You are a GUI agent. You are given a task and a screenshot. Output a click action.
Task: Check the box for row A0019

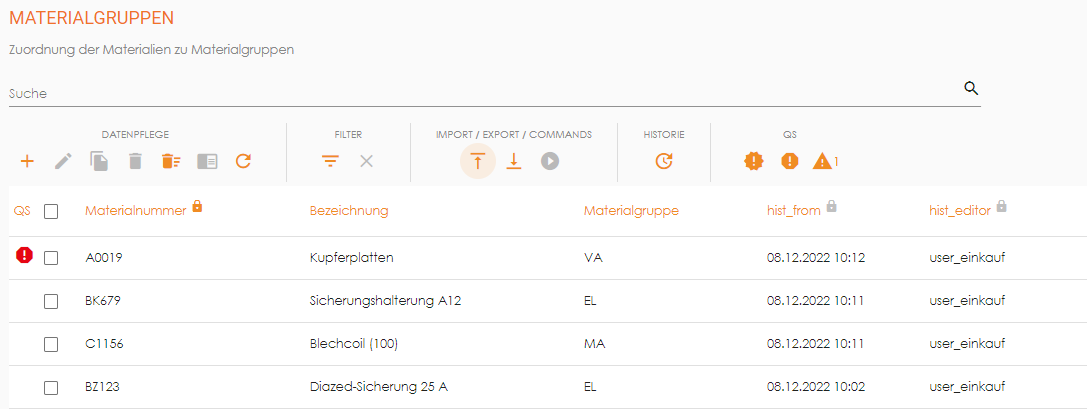pos(51,258)
